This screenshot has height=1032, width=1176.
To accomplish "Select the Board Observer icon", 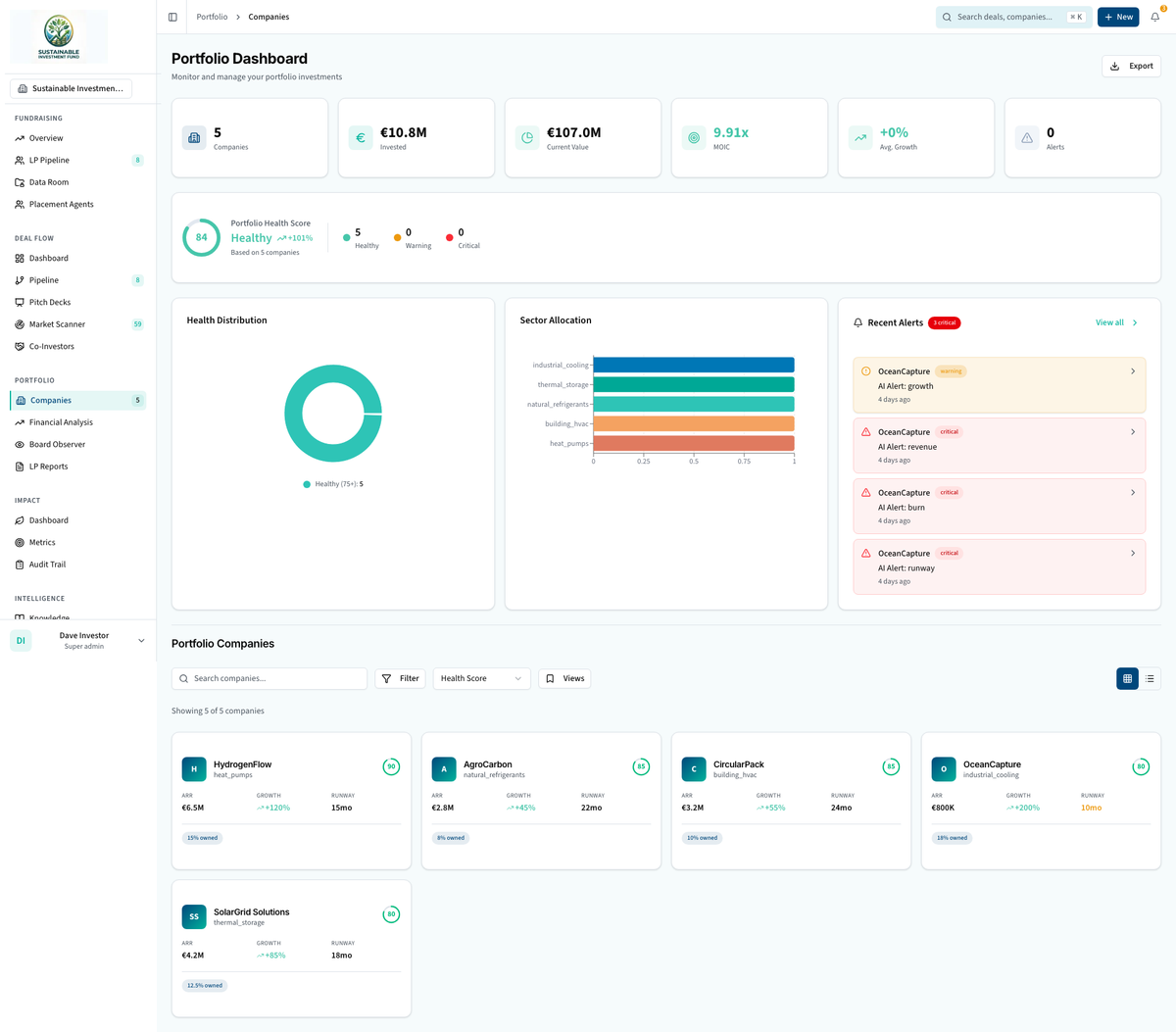I will tap(18, 444).
